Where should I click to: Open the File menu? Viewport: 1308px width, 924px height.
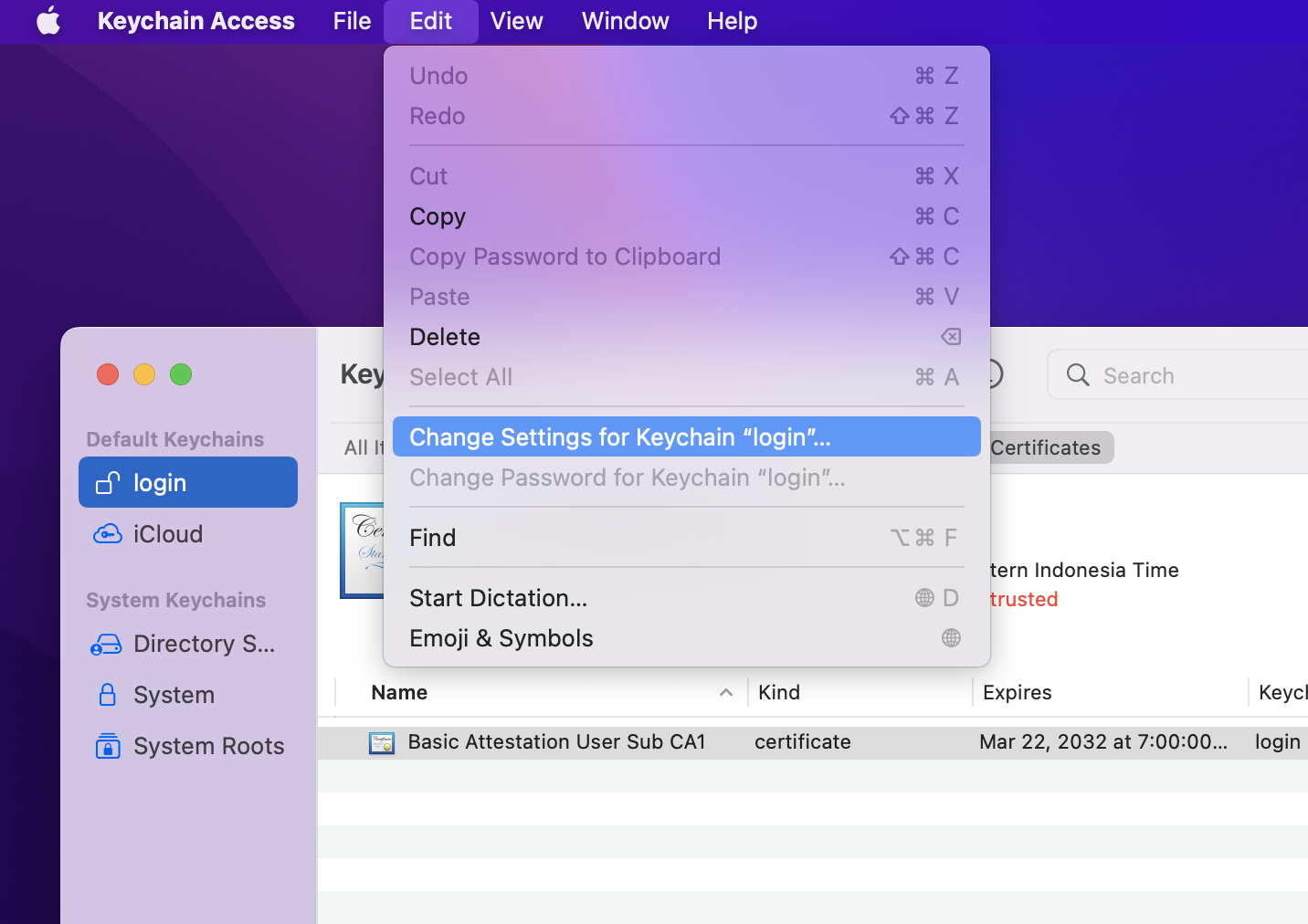coord(352,20)
